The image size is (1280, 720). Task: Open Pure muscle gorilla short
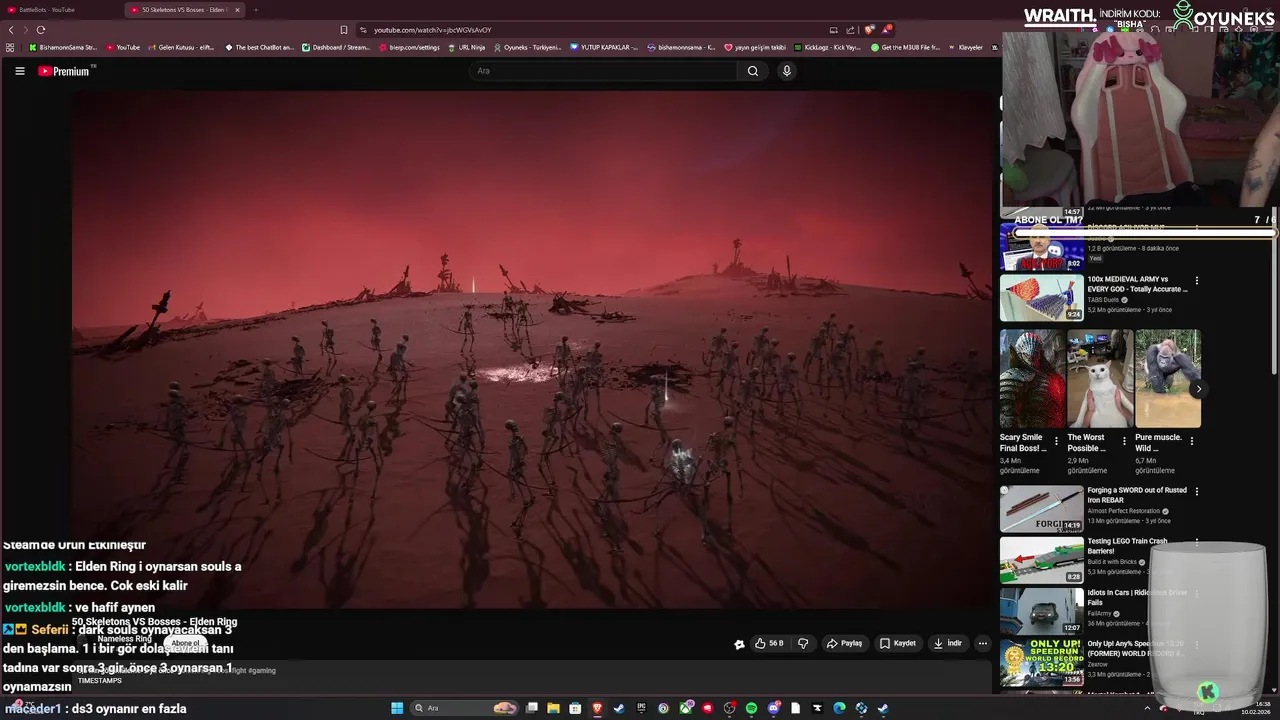1168,378
